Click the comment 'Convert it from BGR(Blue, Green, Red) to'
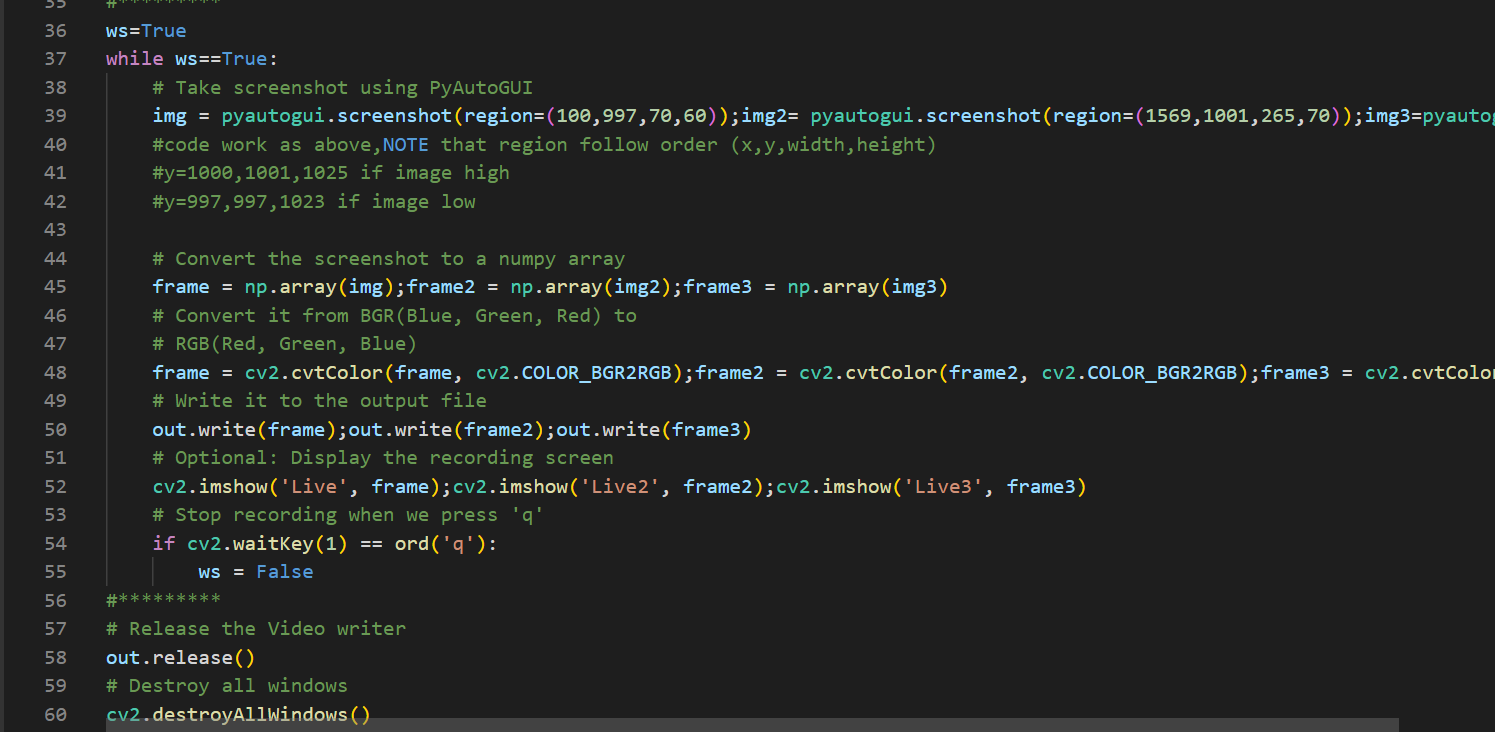Viewport: 1495px width, 732px height. click(x=406, y=316)
